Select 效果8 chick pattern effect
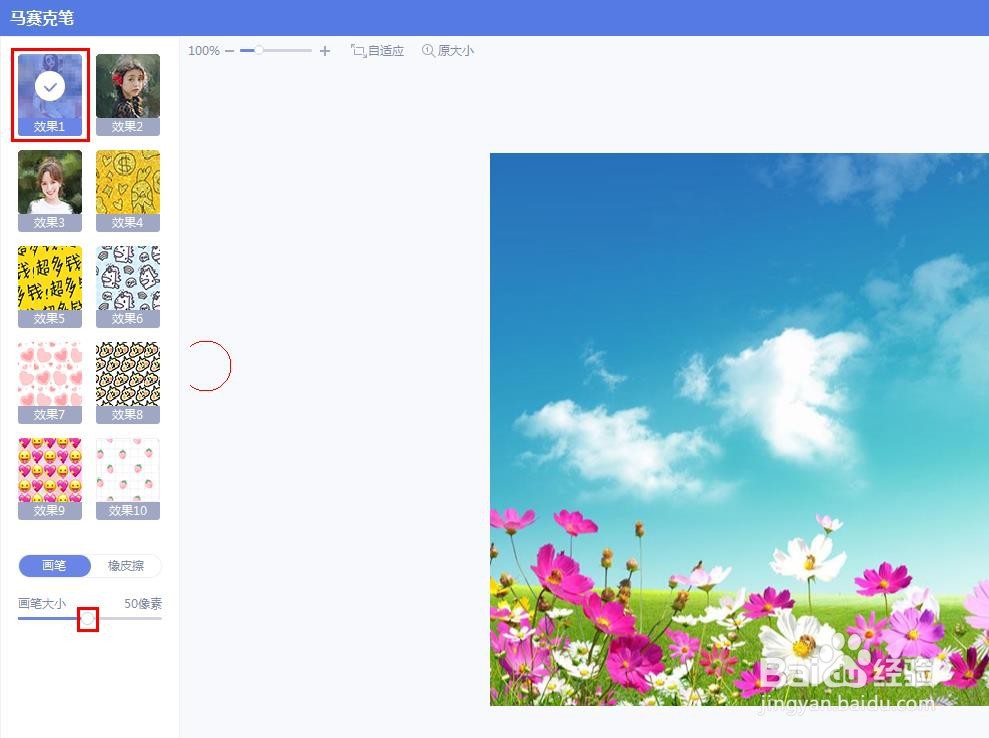Screen dimensions: 989x738 [128, 374]
